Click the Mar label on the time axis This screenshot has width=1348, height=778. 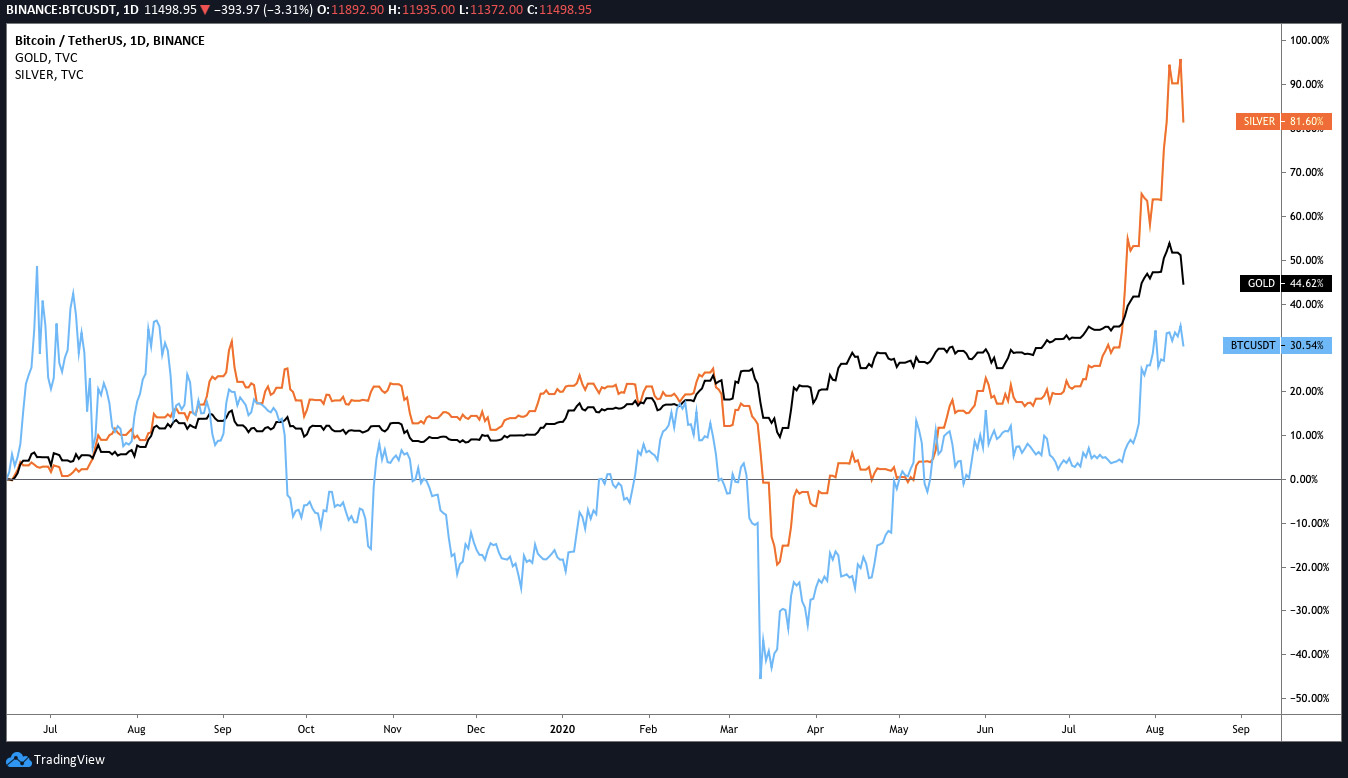[x=729, y=729]
